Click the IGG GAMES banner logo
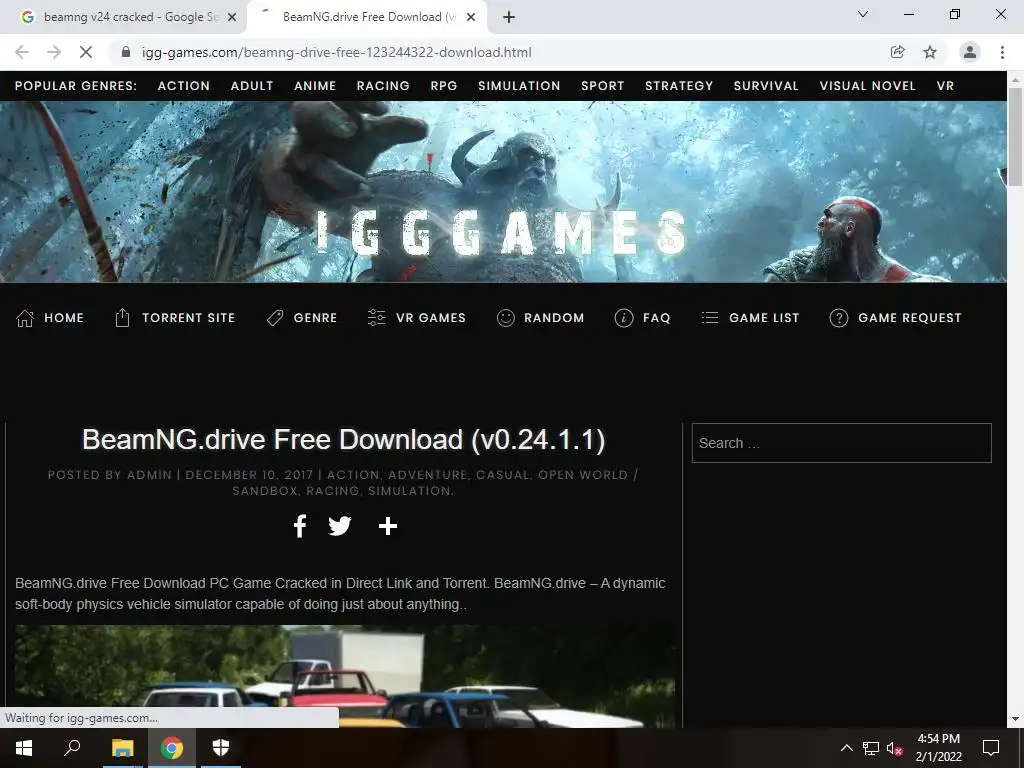 pos(501,232)
